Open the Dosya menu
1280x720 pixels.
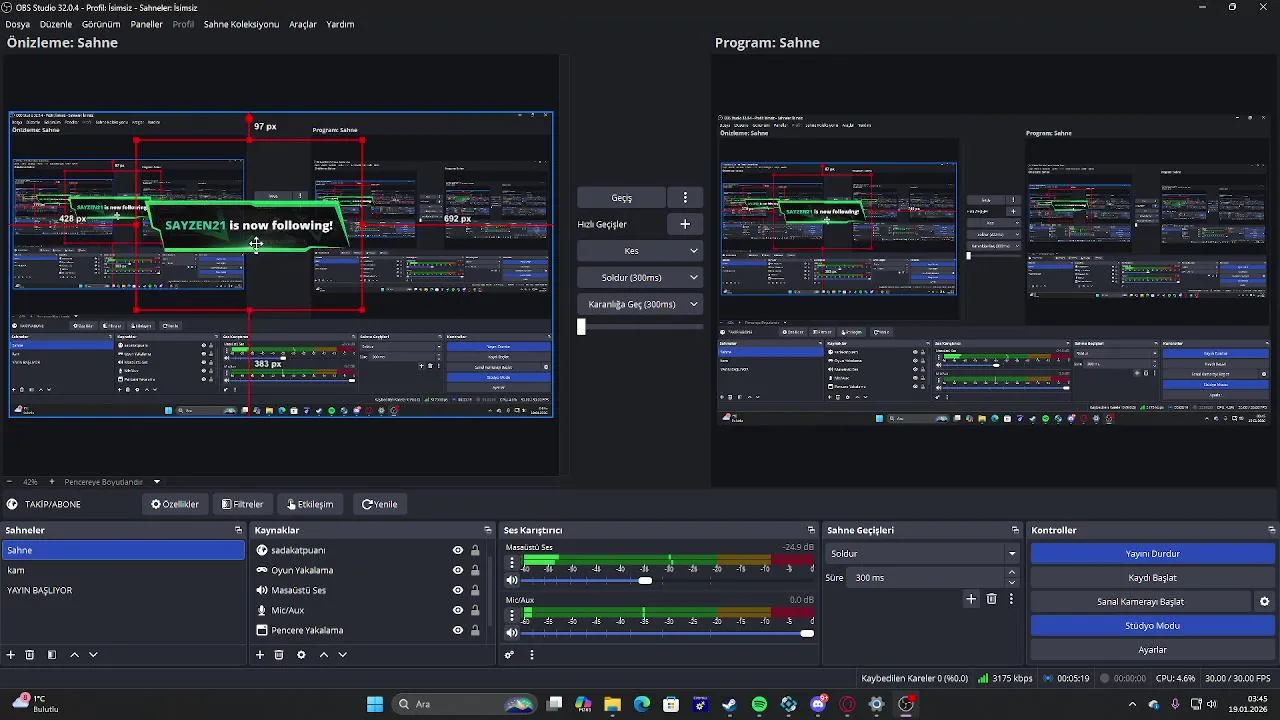point(17,24)
